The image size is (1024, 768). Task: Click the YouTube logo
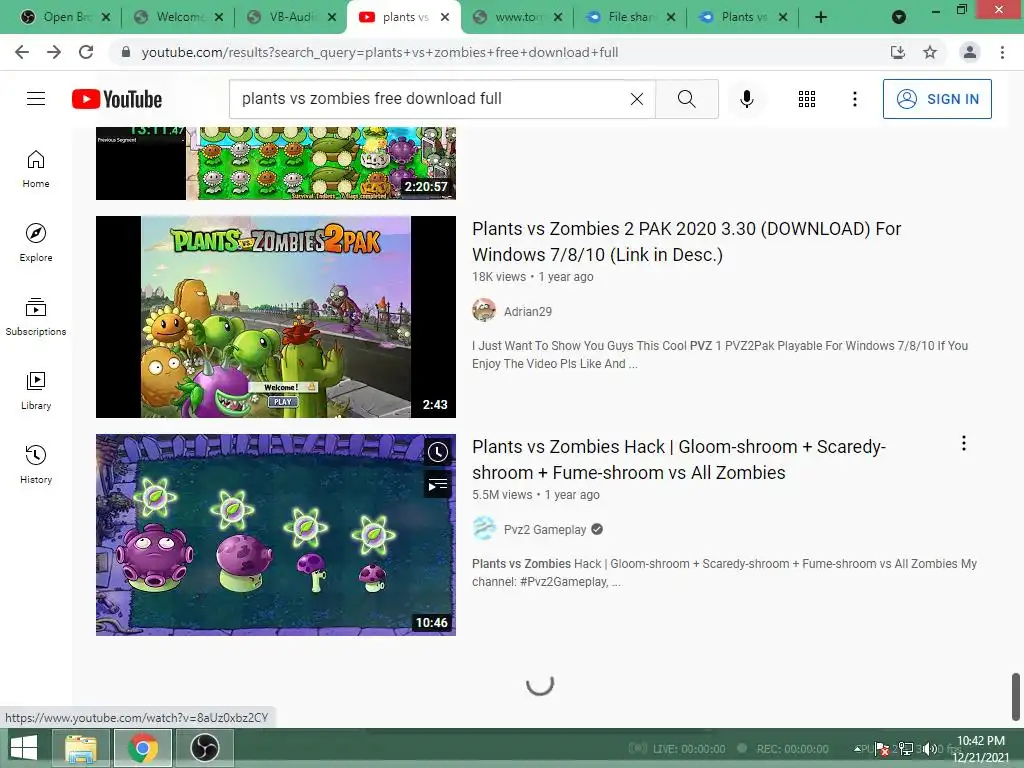click(x=117, y=99)
